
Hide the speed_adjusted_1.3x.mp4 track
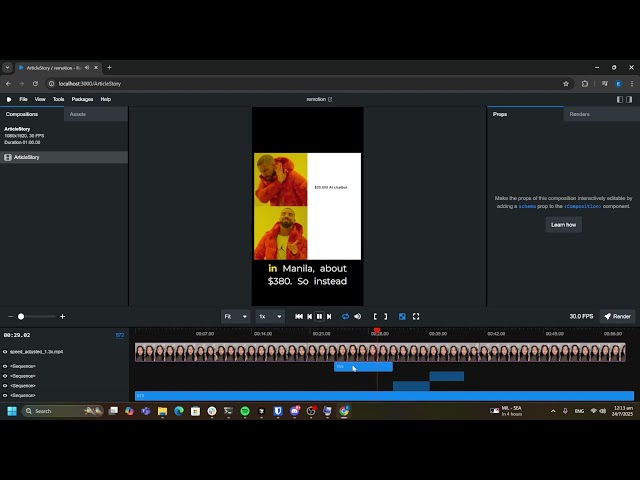5,352
